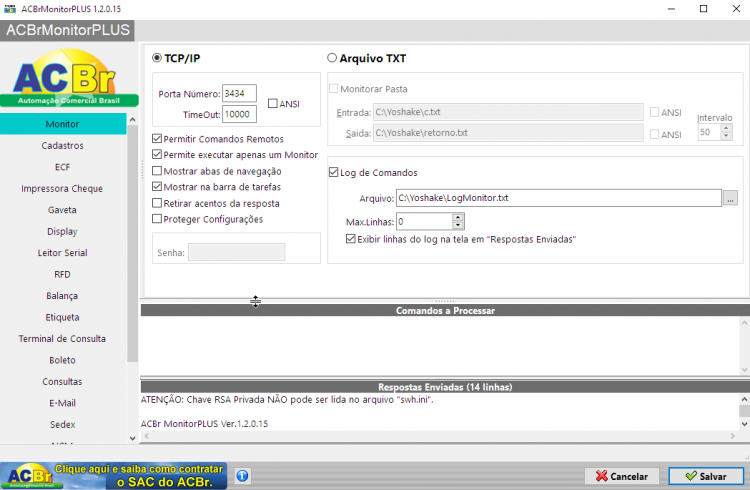Enable Mostrar abas de navegação
This screenshot has height=490, width=750.
tap(157, 171)
